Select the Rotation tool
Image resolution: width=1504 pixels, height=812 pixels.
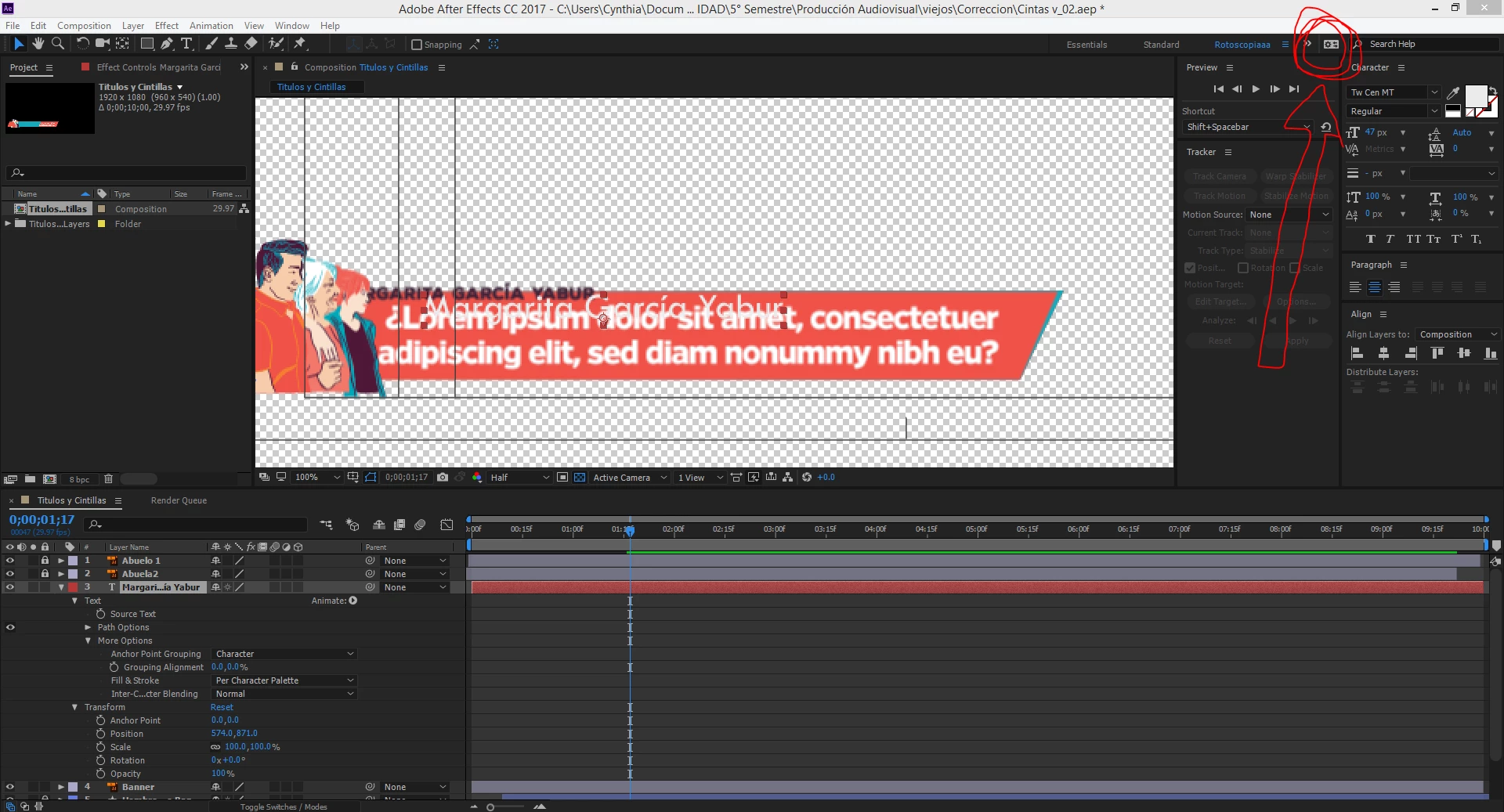click(x=82, y=44)
